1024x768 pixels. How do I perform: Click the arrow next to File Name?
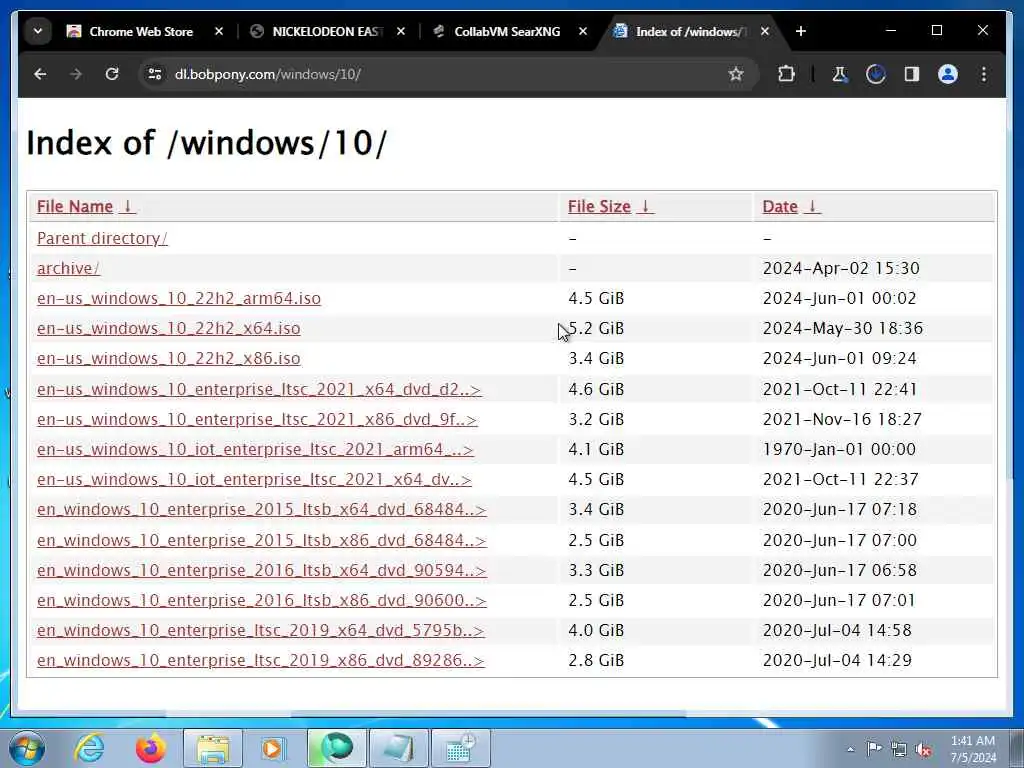(128, 206)
